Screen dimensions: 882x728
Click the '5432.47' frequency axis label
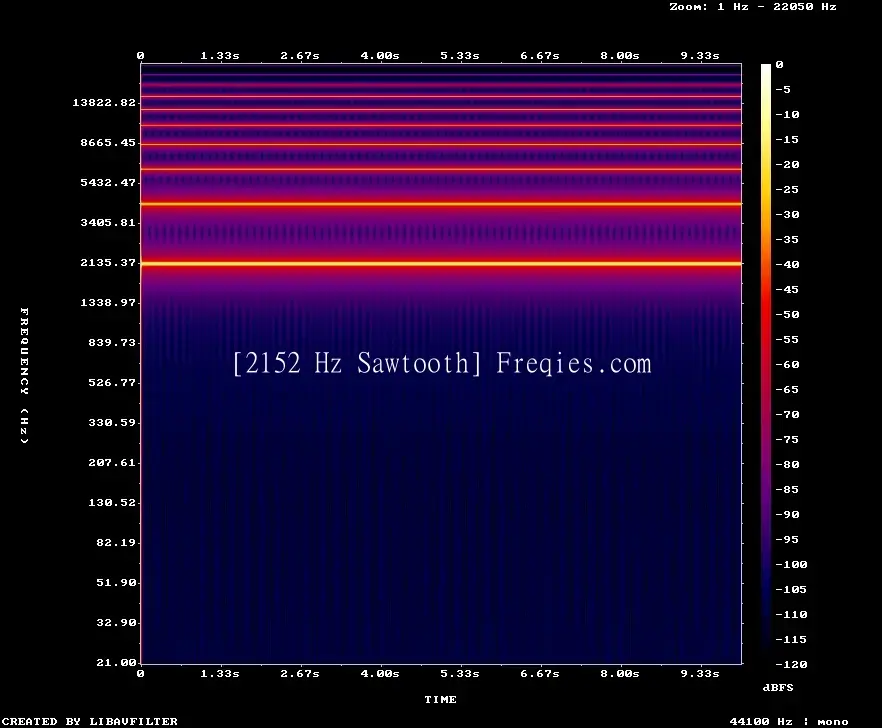pos(108,182)
